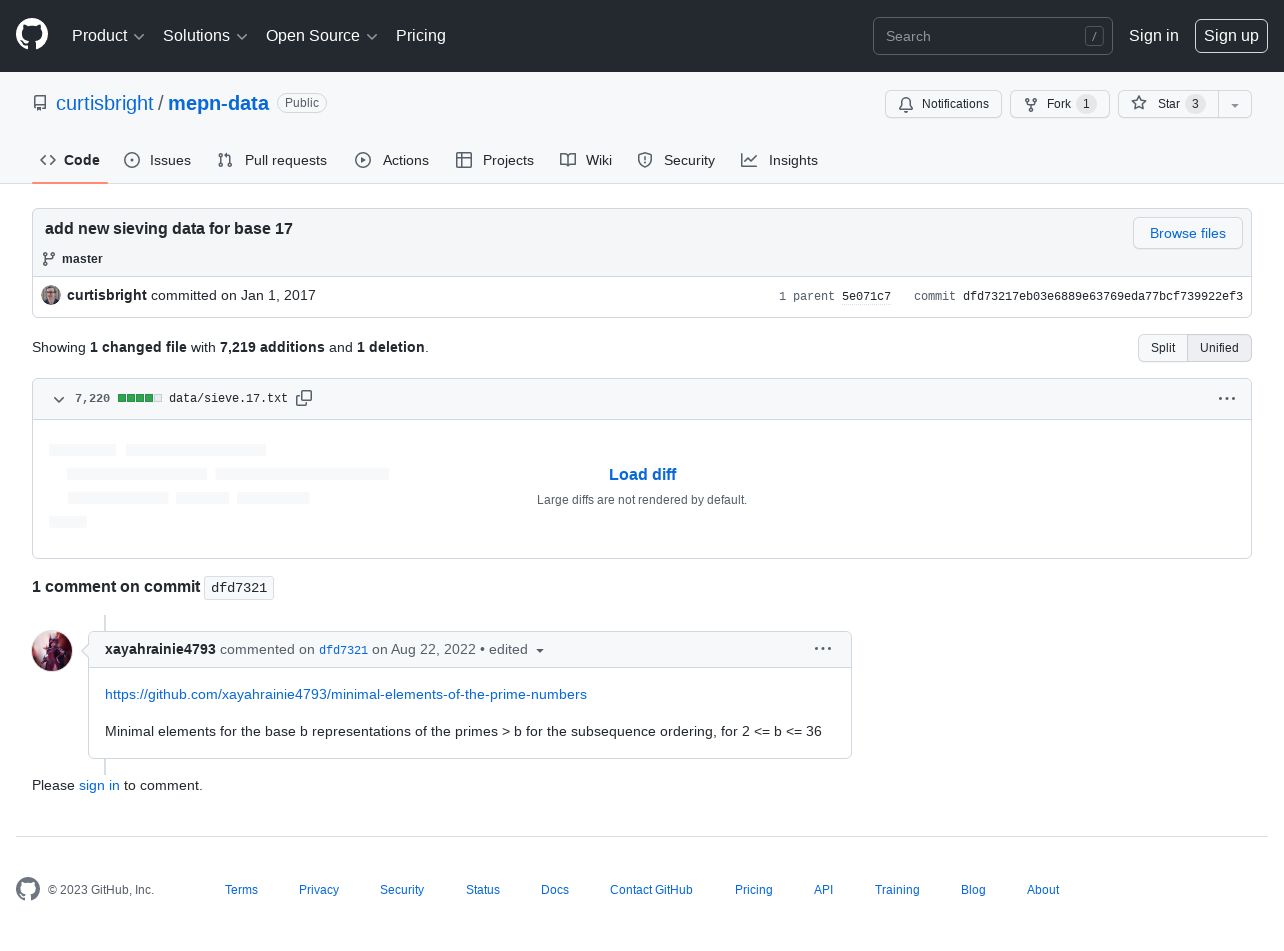The image size is (1284, 951).
Task: Open the Docs footer link
Action: [555, 890]
